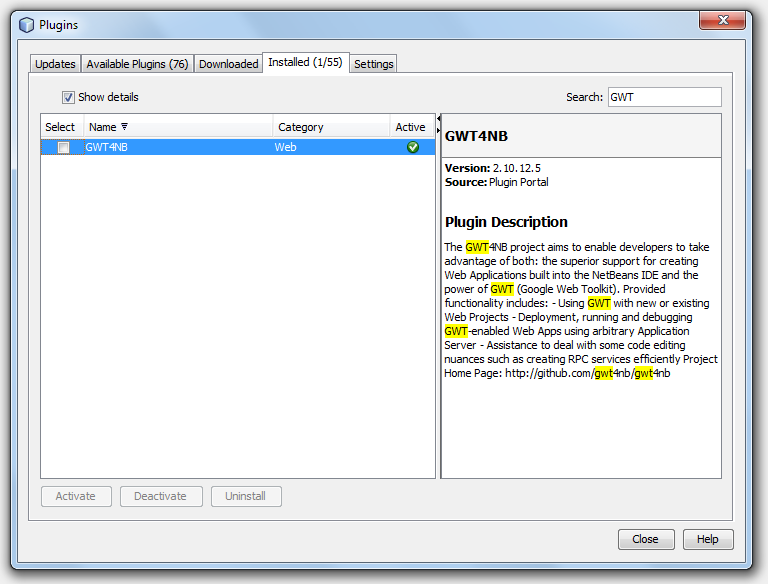Toggle the Show details checkbox

pos(68,97)
